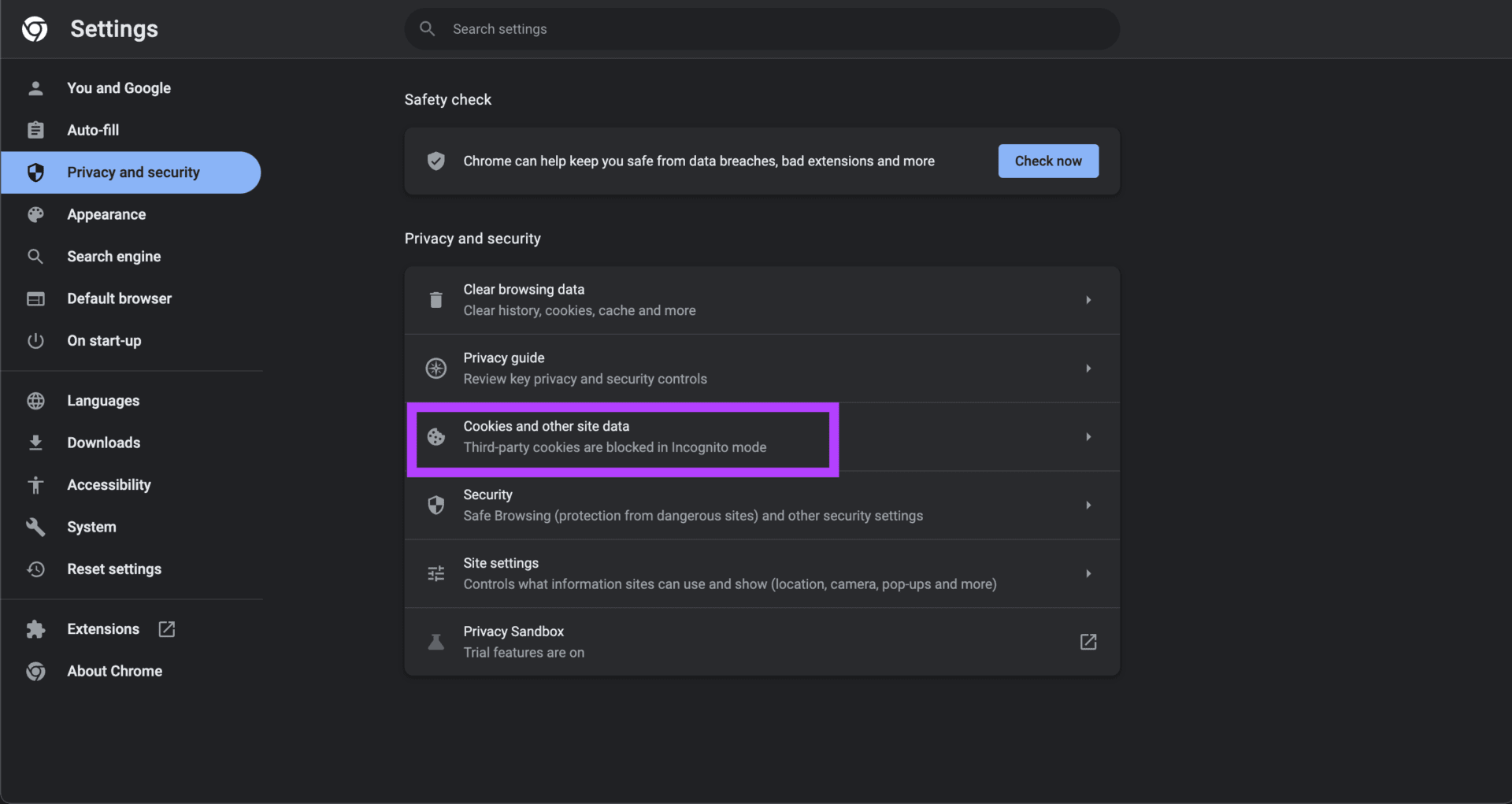This screenshot has width=1512, height=804.
Task: Click the person figure icon for Accessibility
Action: pos(35,485)
